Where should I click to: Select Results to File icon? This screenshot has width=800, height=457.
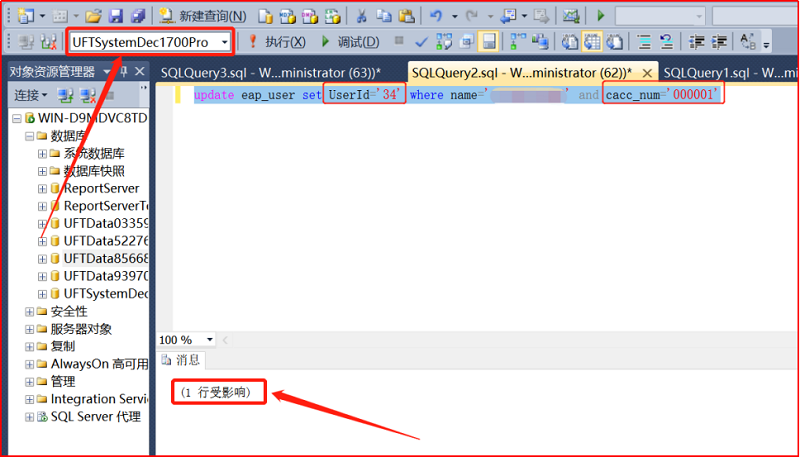coord(614,42)
